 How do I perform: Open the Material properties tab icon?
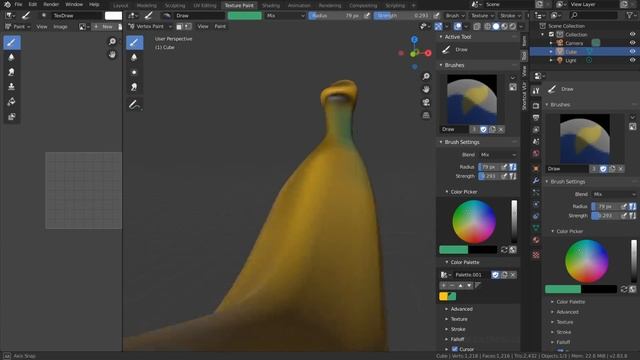click(536, 240)
